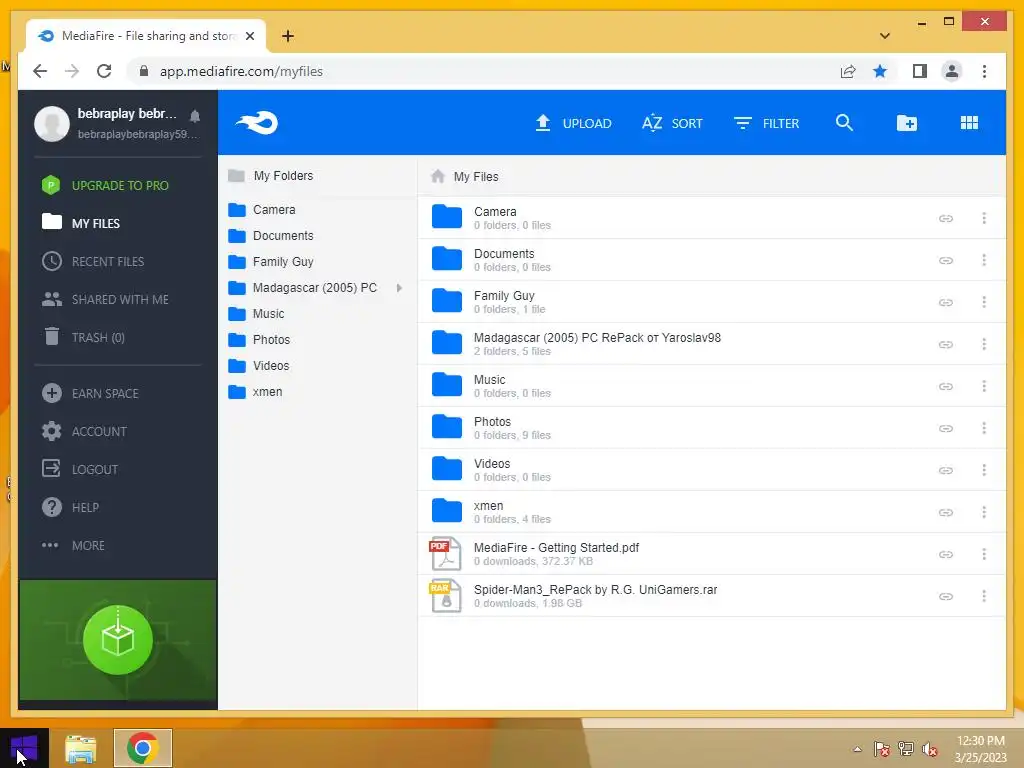This screenshot has height=768, width=1024.
Task: Switch to grid view layout
Action: coord(969,123)
